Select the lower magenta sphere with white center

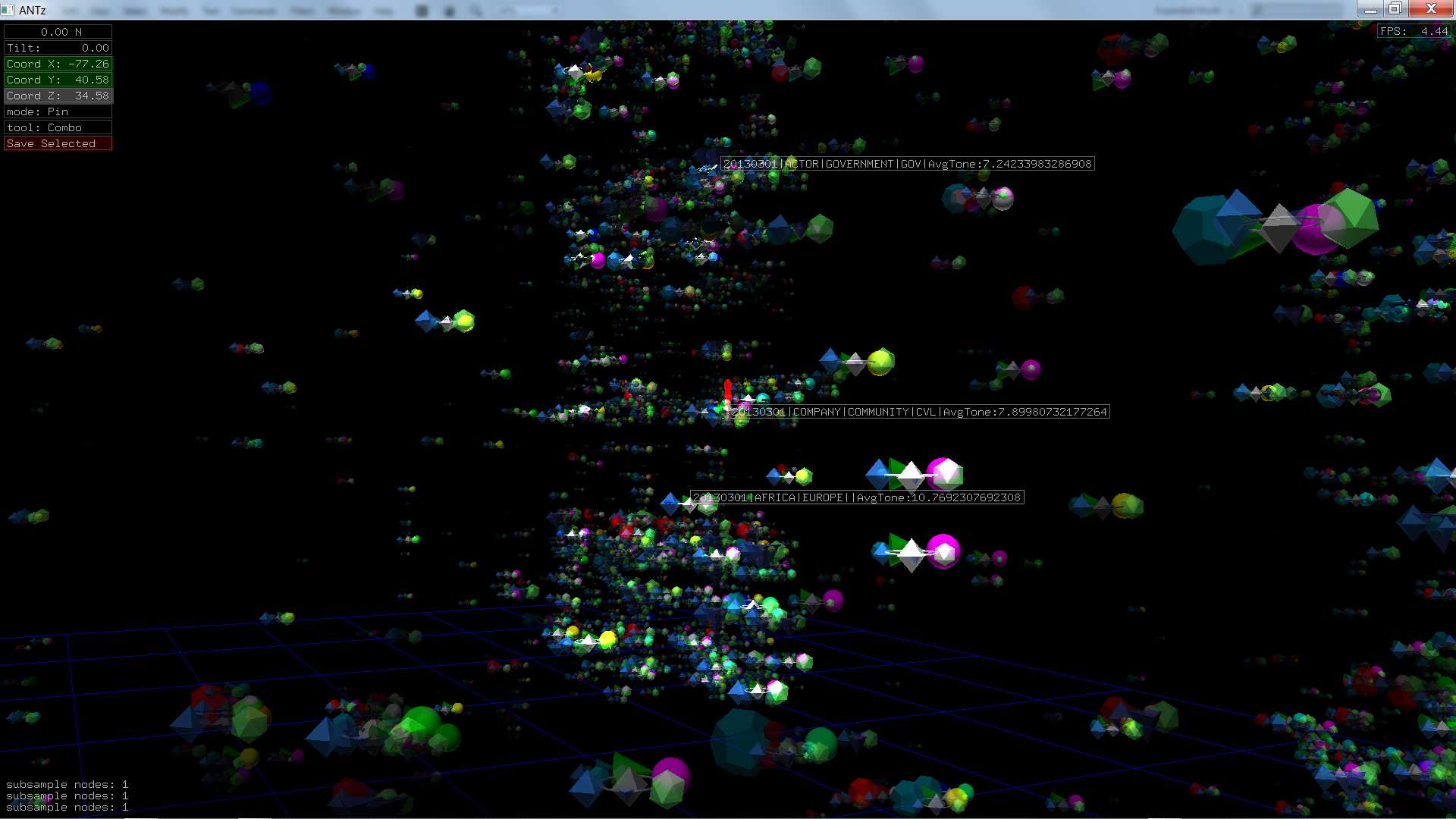(943, 551)
